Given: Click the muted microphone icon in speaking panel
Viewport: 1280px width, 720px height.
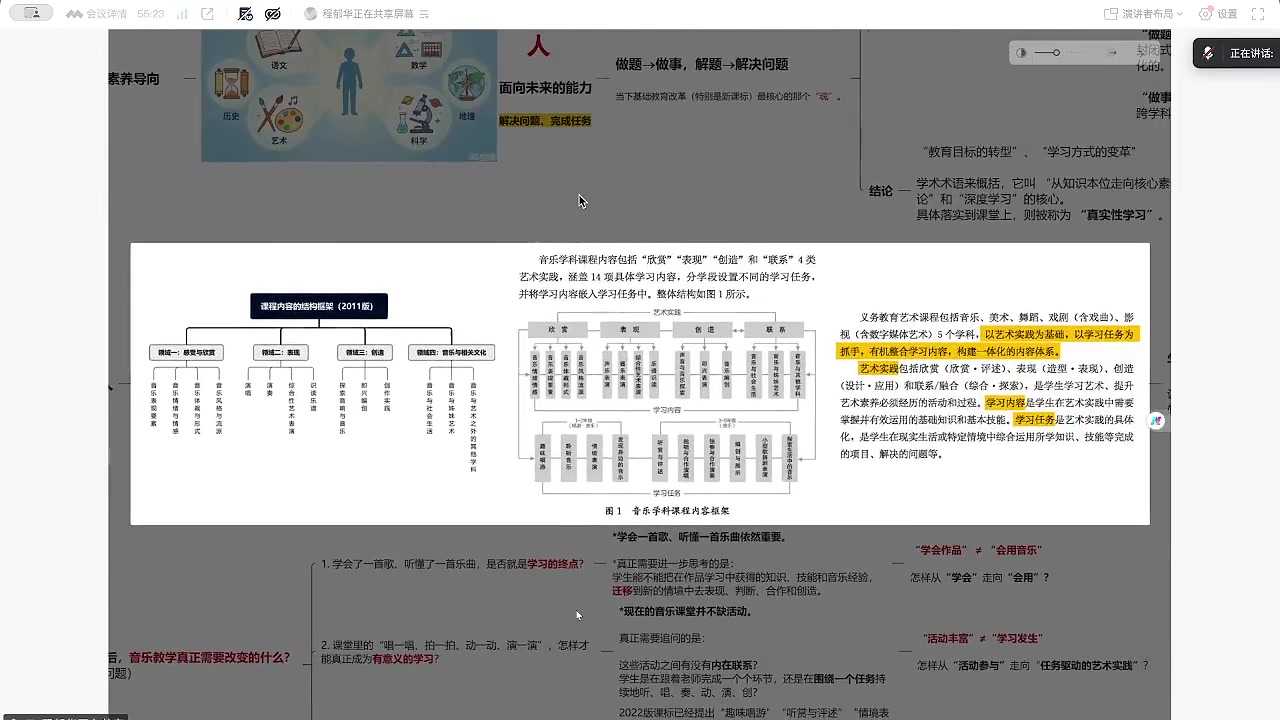Looking at the screenshot, I should point(1208,53).
